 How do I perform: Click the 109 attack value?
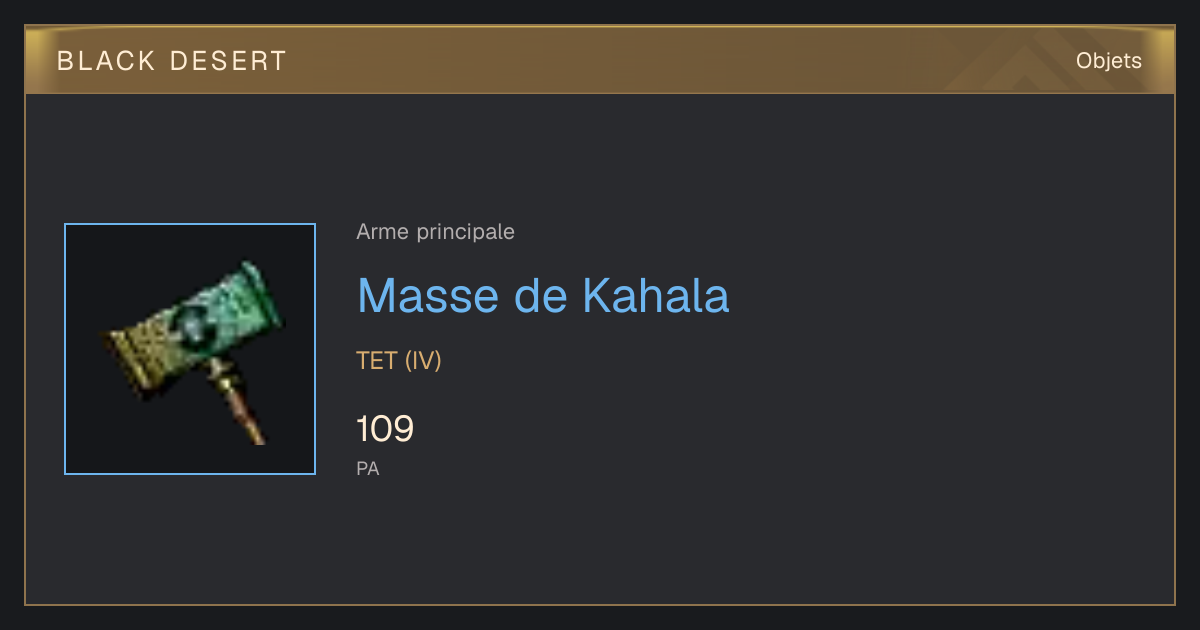(385, 429)
